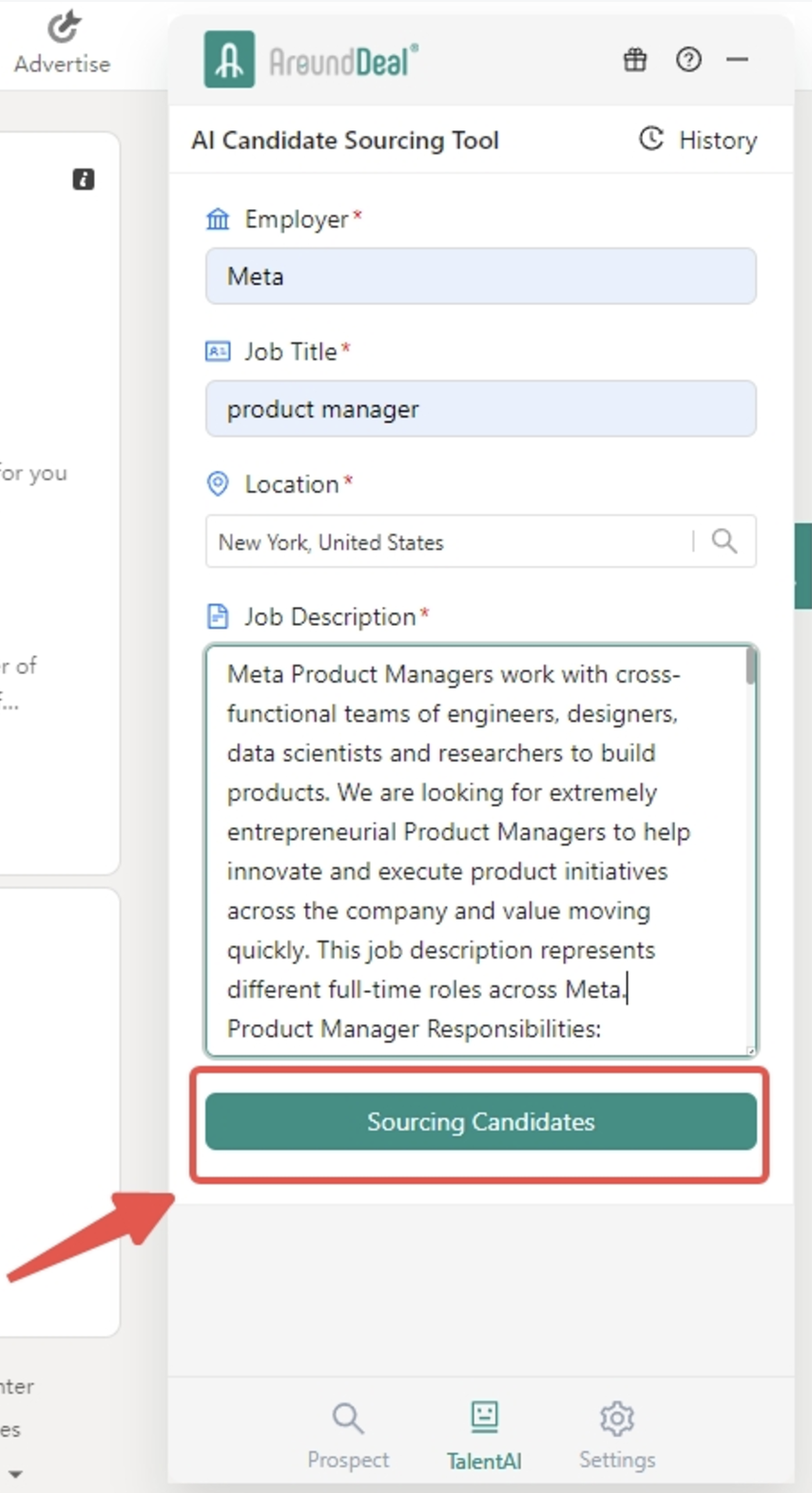
Task: Click the Job Title field with product manager
Action: point(480,409)
